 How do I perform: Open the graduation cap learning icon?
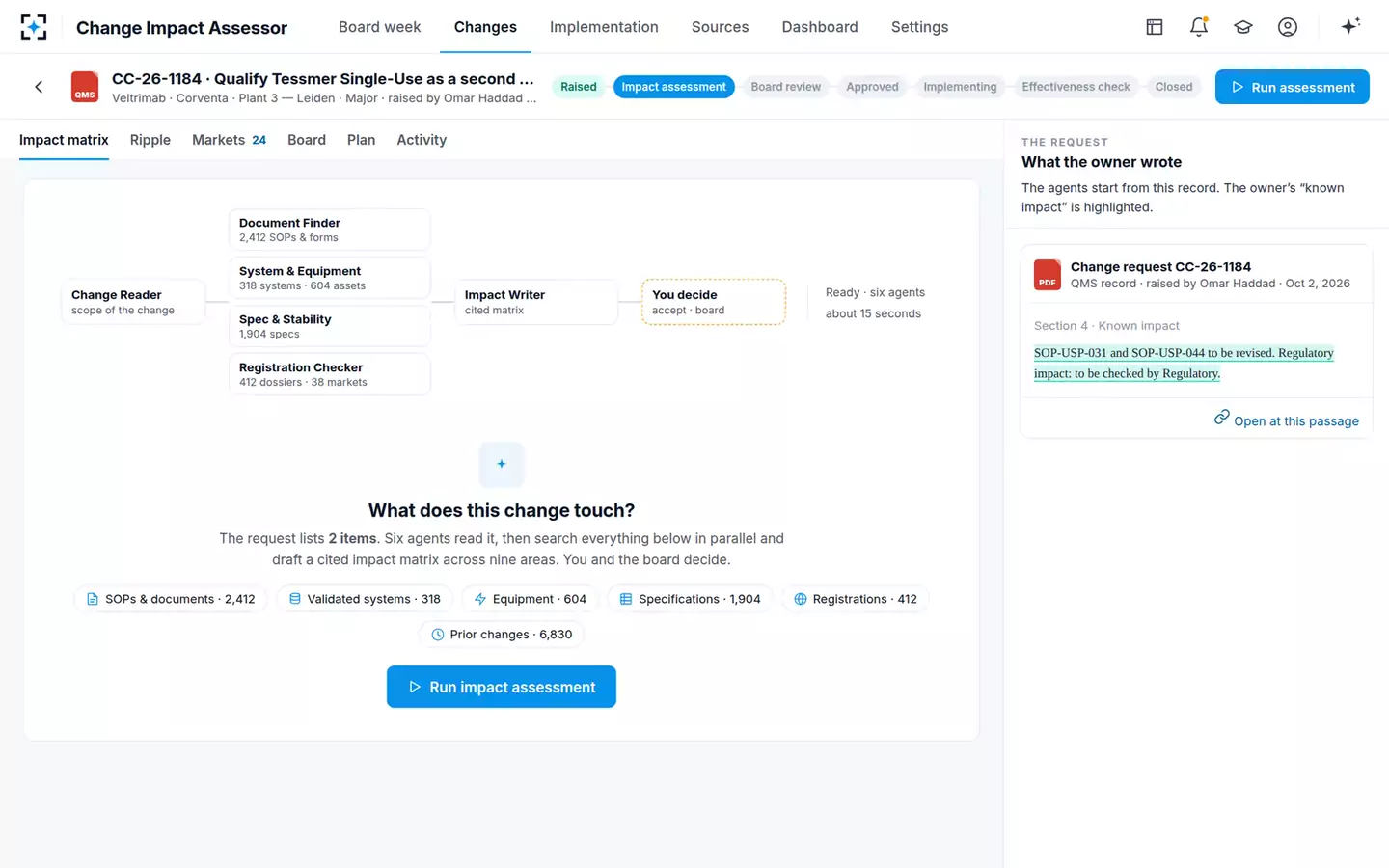coord(1243,27)
